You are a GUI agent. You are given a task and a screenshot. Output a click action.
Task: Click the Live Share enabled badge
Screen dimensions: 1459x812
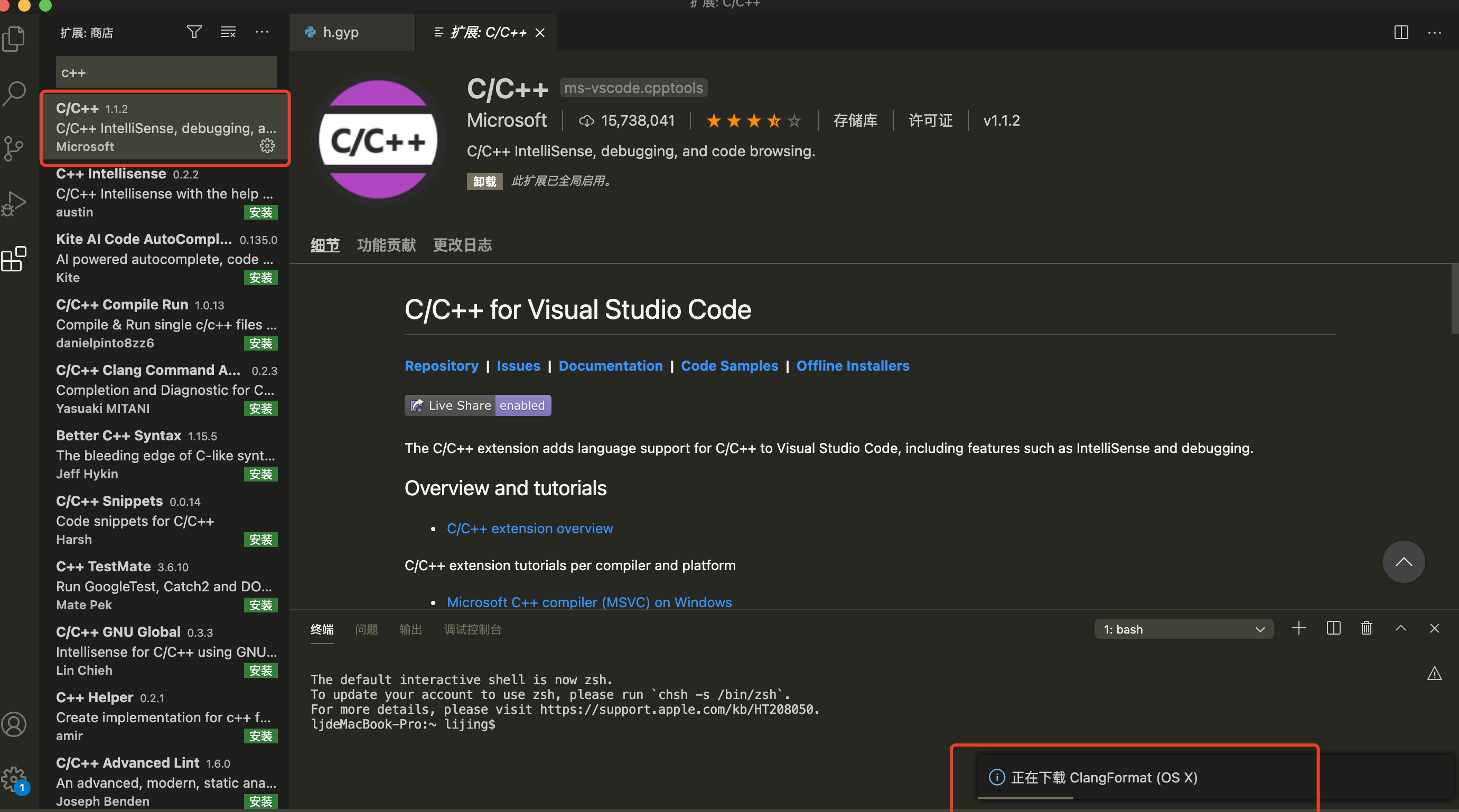(478, 405)
